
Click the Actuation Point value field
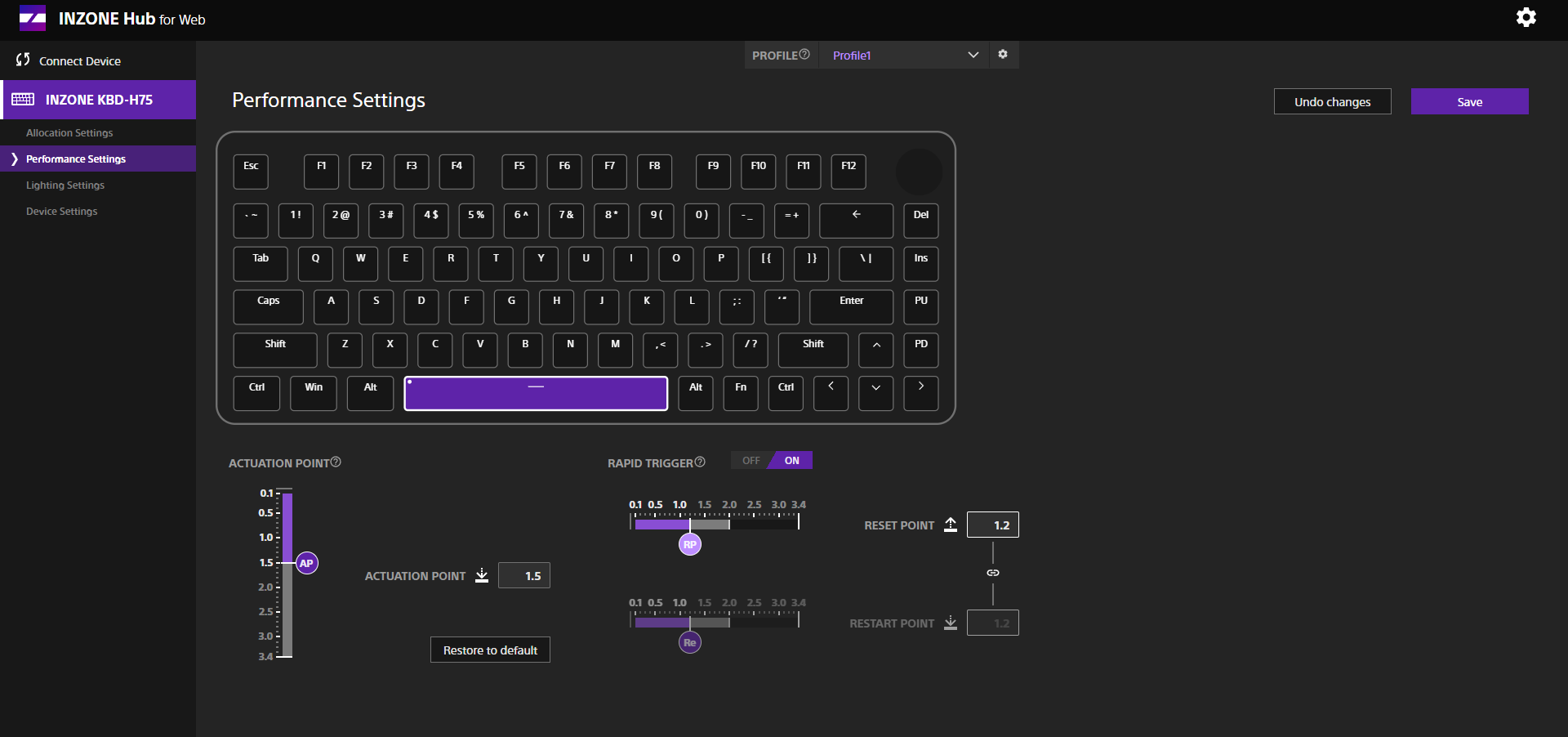tap(524, 575)
